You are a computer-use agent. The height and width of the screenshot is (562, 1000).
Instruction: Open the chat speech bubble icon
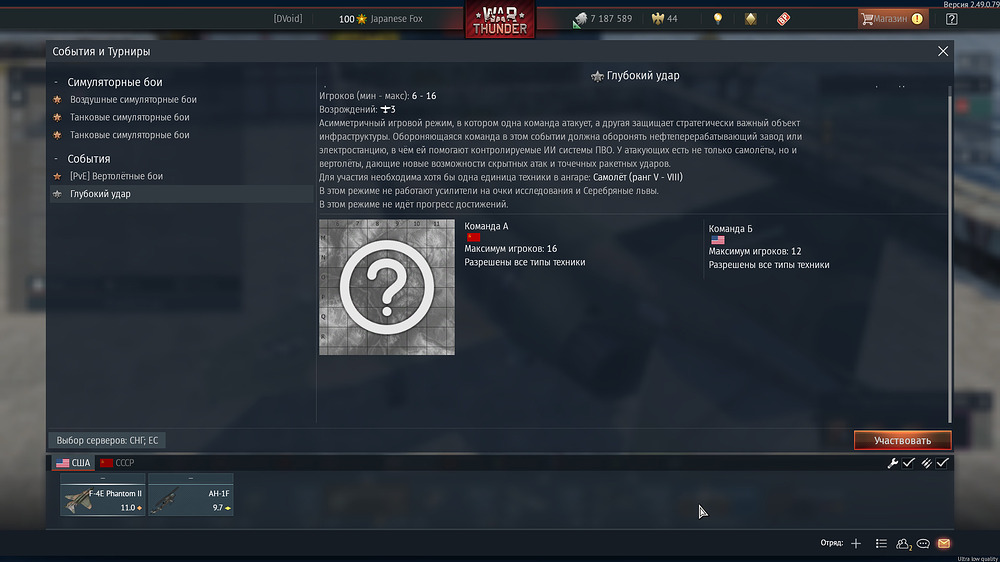point(923,544)
